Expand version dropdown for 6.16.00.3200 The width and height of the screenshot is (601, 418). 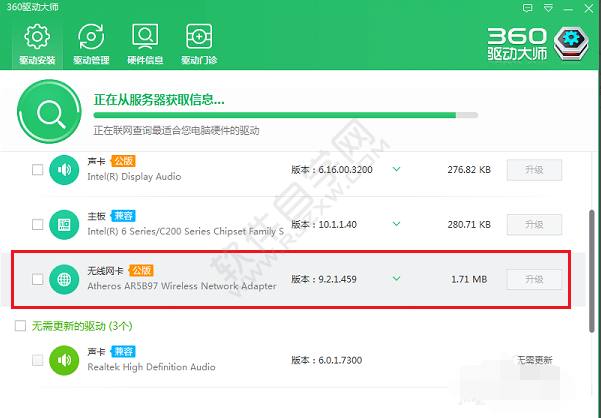(x=397, y=169)
